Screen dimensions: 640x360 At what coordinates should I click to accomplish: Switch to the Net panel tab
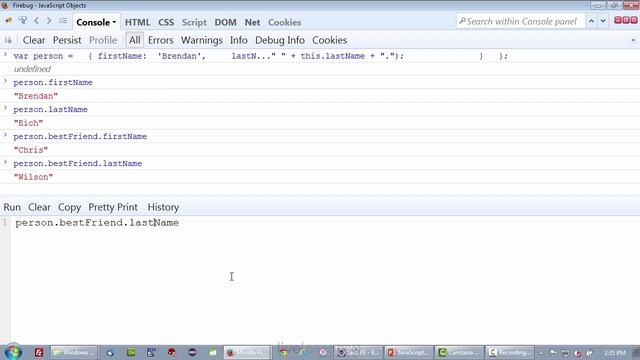point(252,22)
